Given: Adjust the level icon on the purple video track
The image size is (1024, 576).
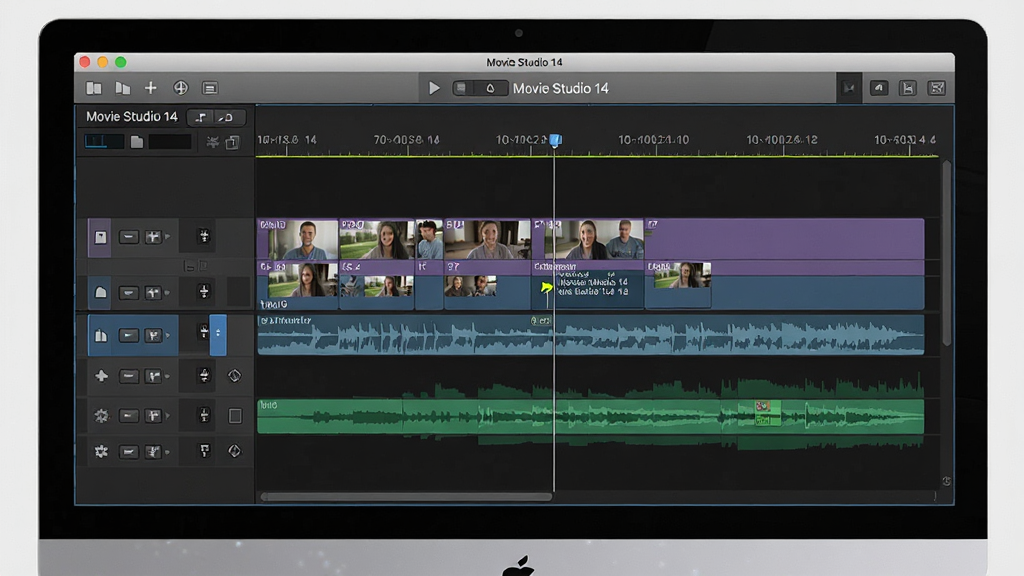Looking at the screenshot, I should tap(204, 236).
